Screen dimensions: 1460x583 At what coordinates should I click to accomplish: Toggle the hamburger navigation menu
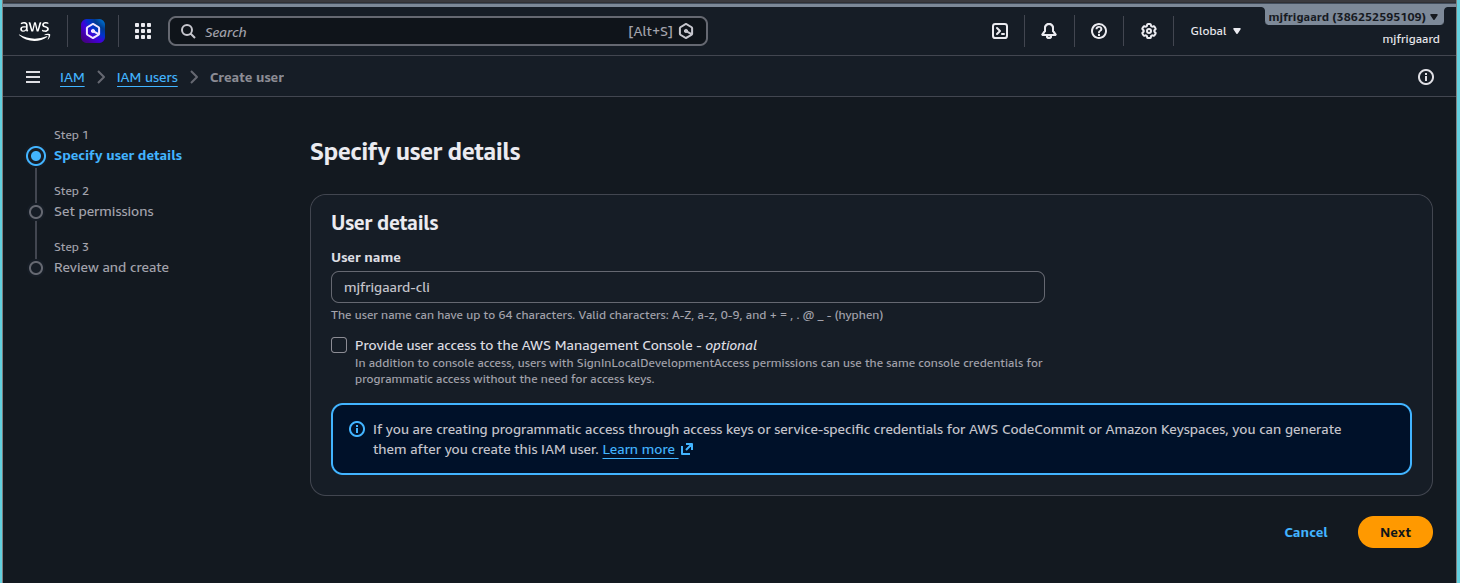(33, 77)
